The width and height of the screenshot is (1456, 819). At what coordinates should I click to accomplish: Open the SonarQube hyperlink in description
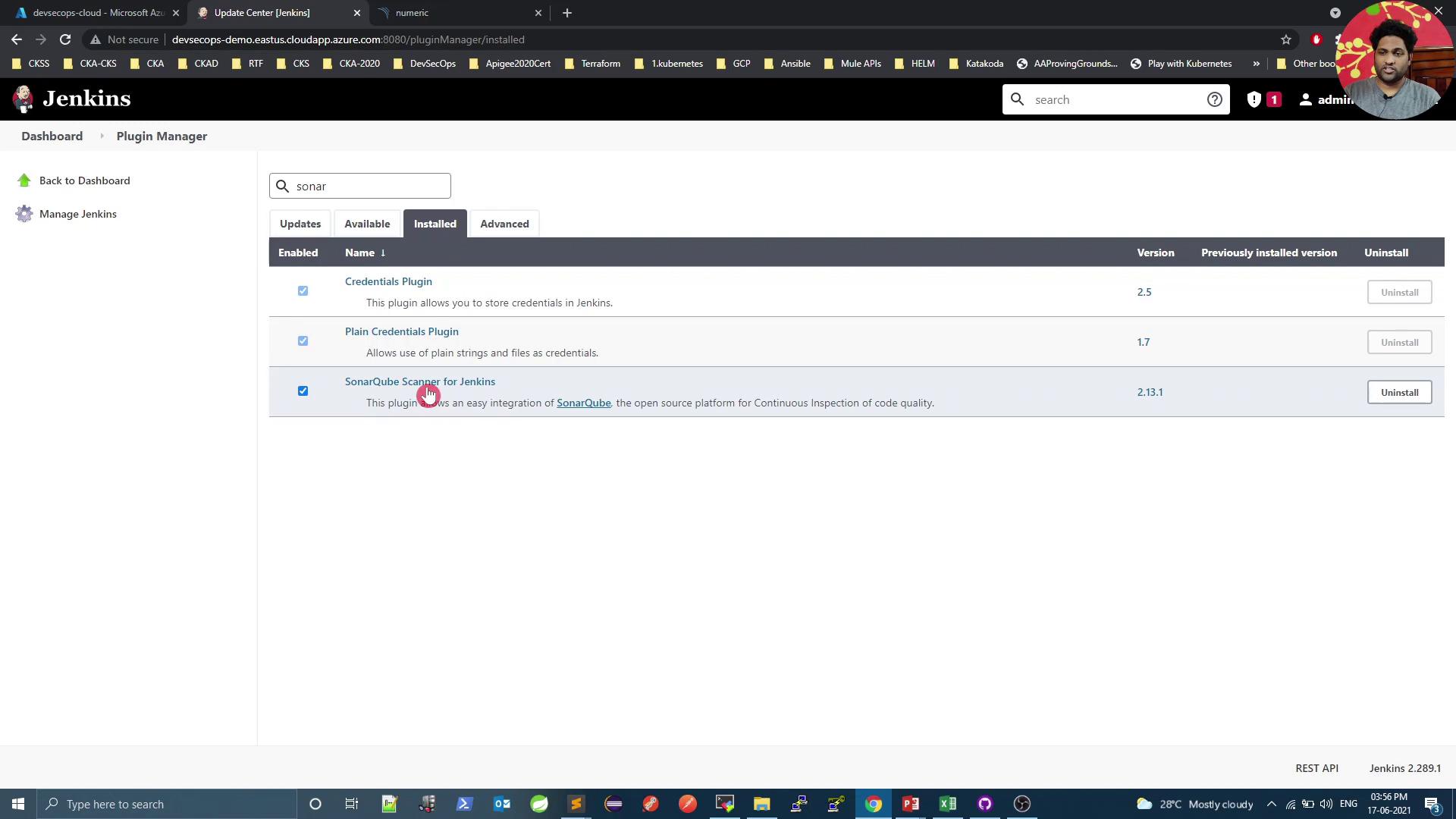583,403
